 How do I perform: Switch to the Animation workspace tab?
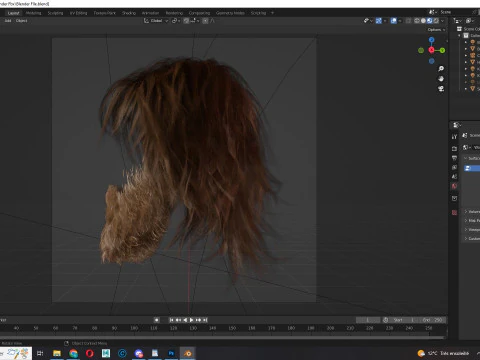150,13
